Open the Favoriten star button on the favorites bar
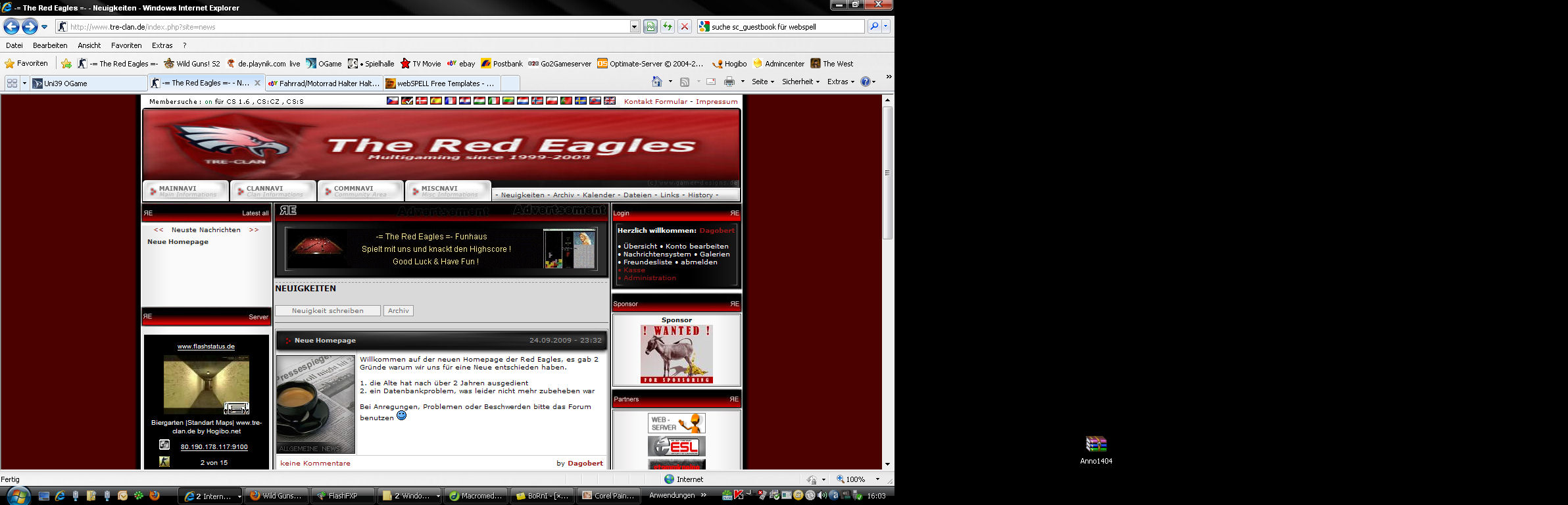Viewport: 1568px width, 505px height. tap(26, 64)
